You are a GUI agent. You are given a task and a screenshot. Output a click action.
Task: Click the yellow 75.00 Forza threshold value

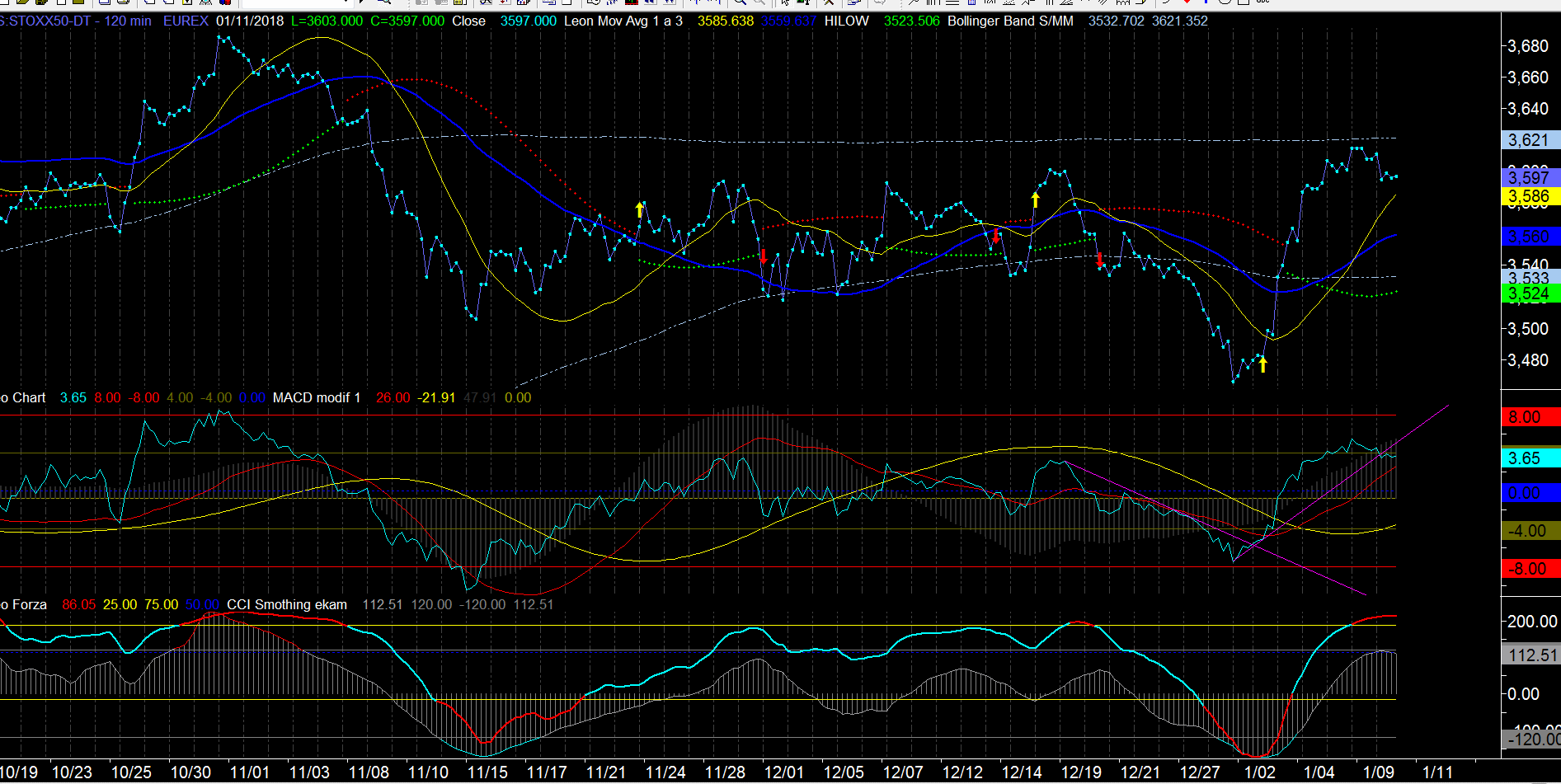(x=161, y=604)
